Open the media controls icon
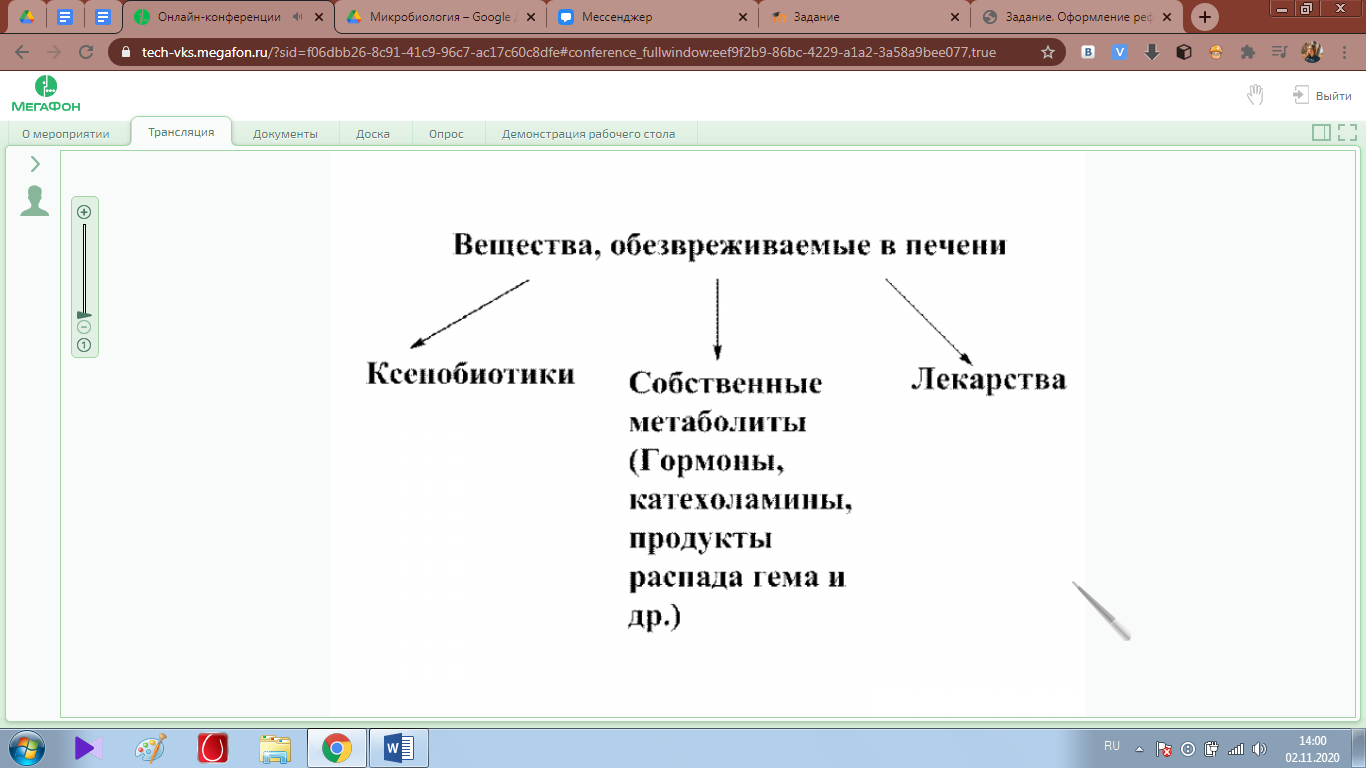 [1280, 52]
